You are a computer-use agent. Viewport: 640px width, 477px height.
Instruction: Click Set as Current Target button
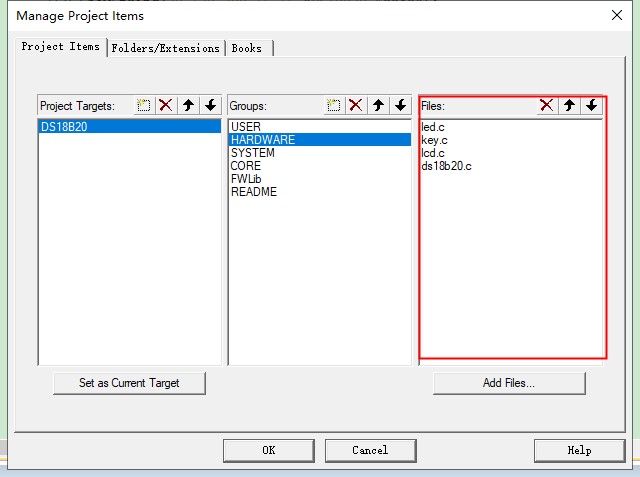tap(129, 383)
